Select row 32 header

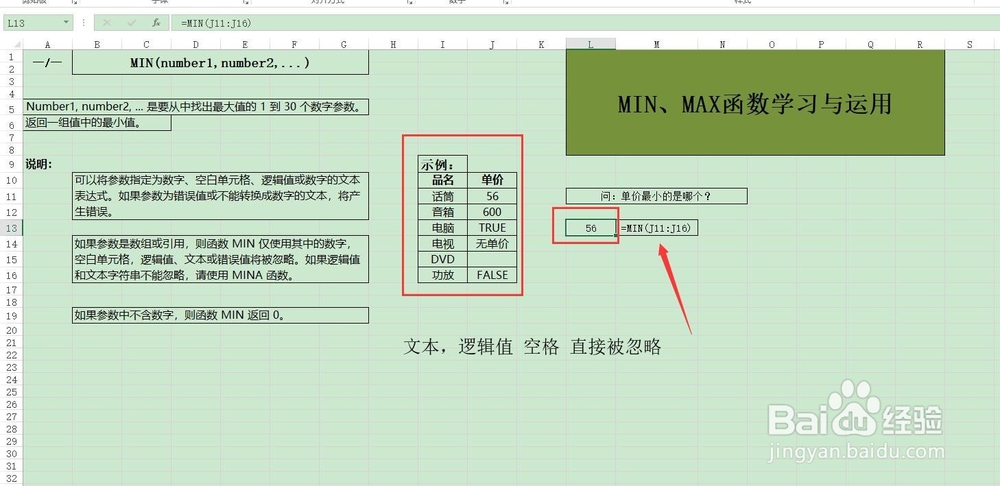[x=11, y=479]
